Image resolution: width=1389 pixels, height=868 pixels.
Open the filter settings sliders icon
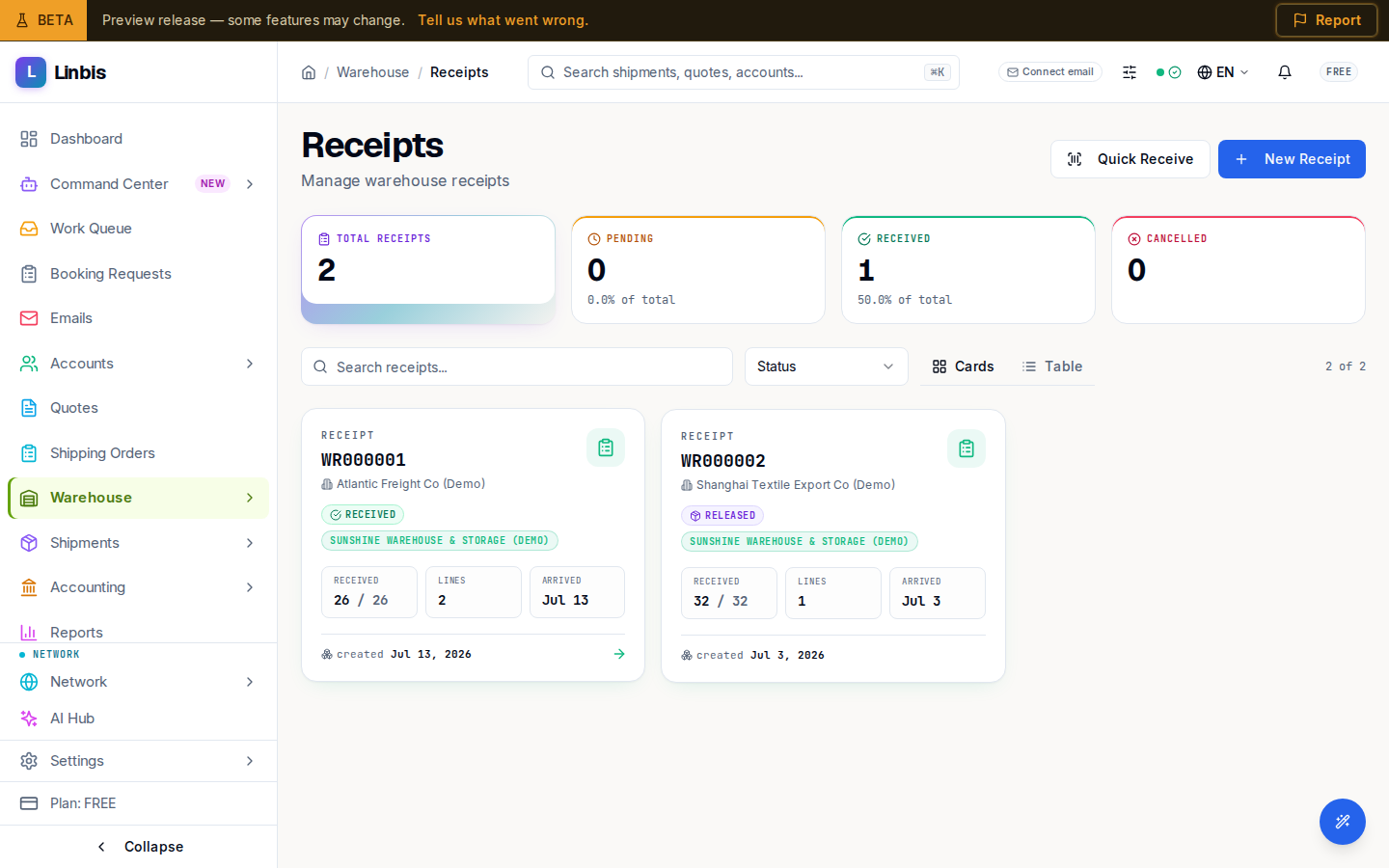tap(1130, 72)
